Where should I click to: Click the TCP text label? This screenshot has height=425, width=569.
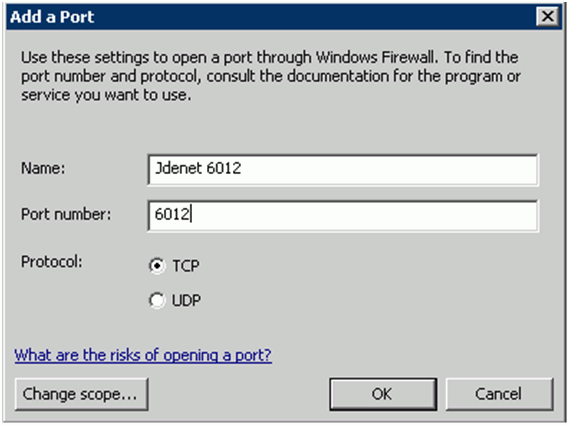(186, 266)
